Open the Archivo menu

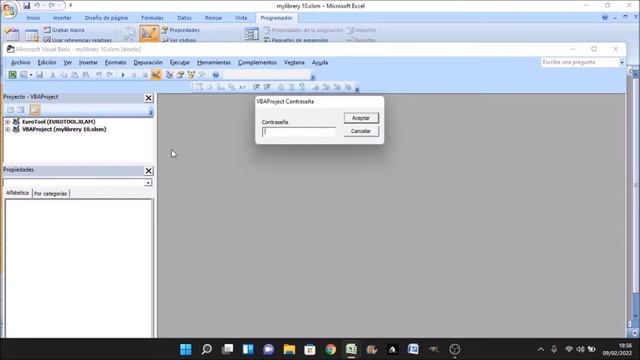pyautogui.click(x=20, y=62)
